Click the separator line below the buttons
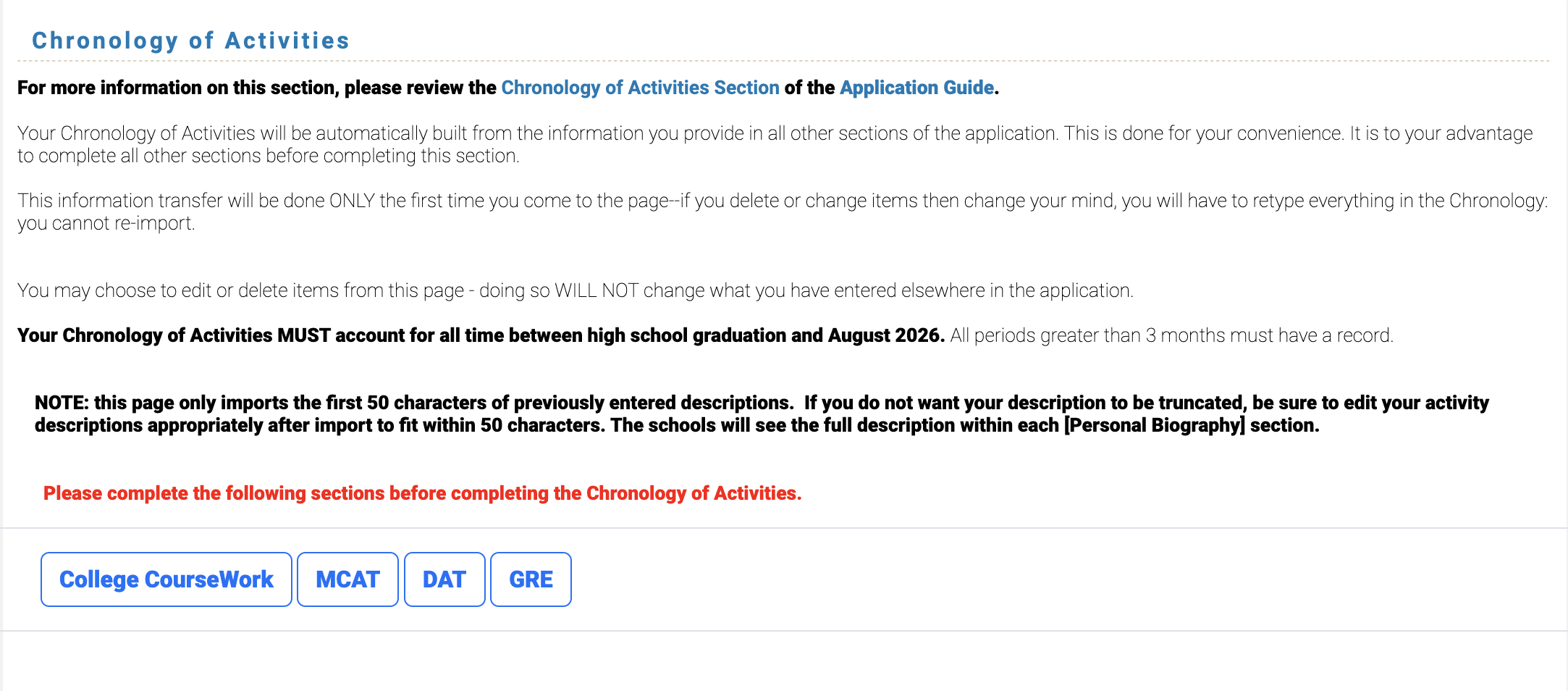The width and height of the screenshot is (1568, 691). point(784,631)
